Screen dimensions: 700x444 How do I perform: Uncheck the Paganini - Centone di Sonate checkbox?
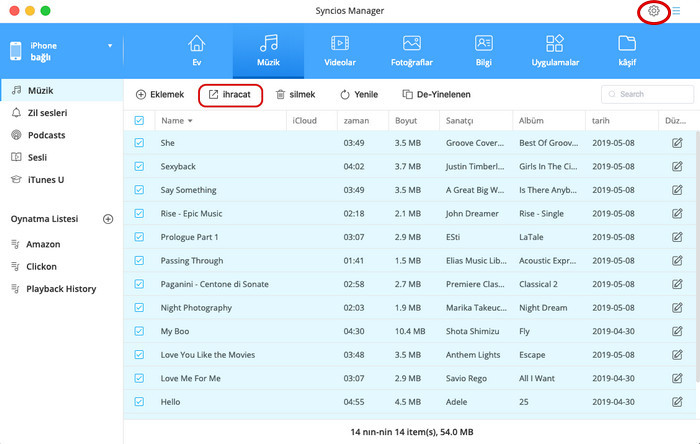(x=139, y=284)
